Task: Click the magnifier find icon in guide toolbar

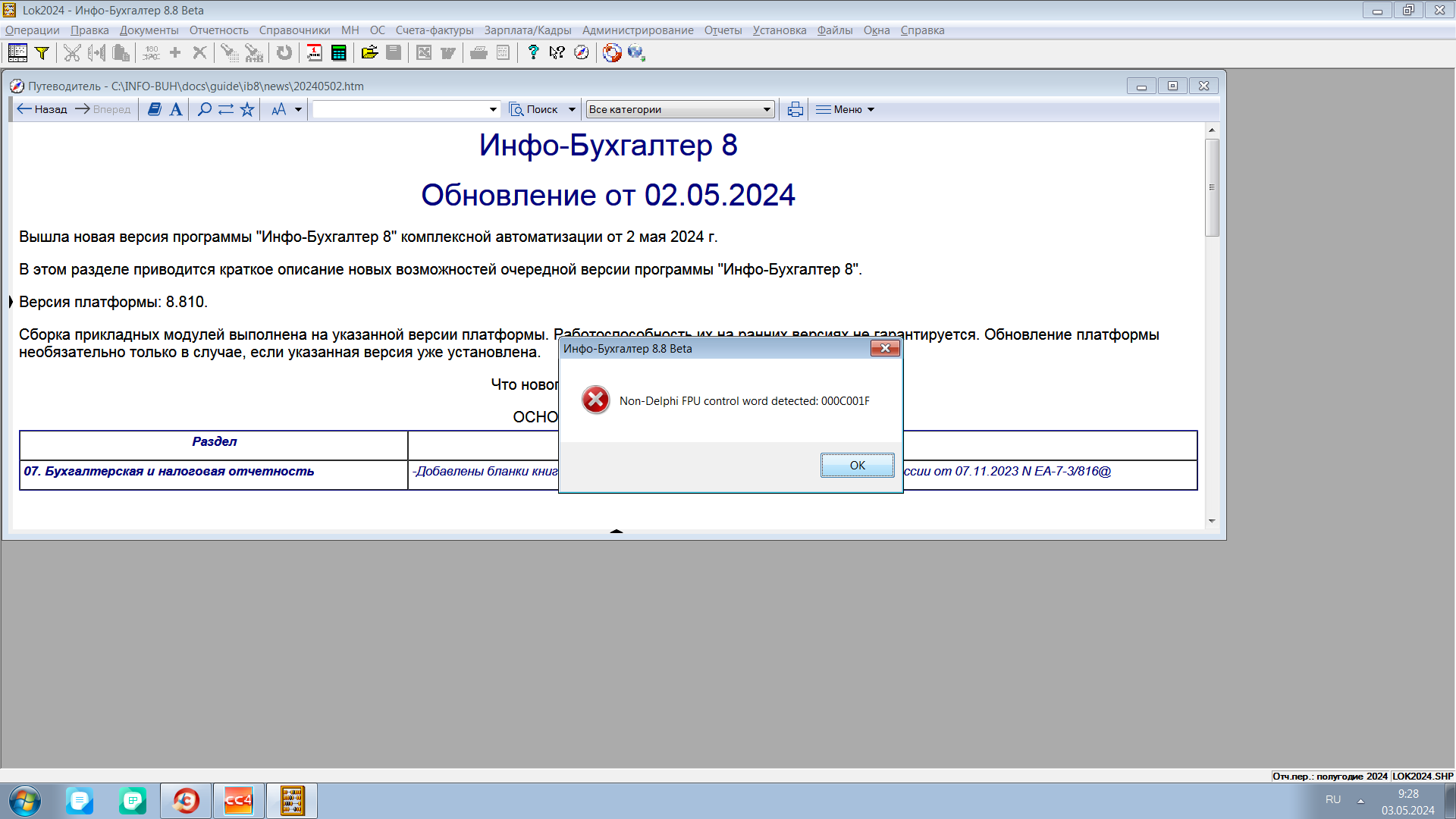Action: [x=205, y=109]
